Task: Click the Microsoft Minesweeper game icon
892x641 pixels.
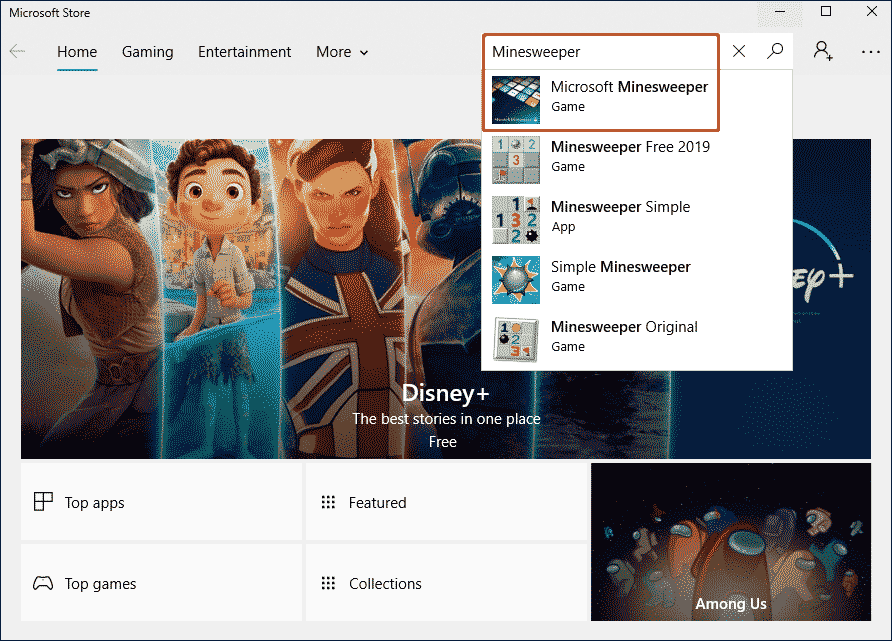Action: [516, 100]
